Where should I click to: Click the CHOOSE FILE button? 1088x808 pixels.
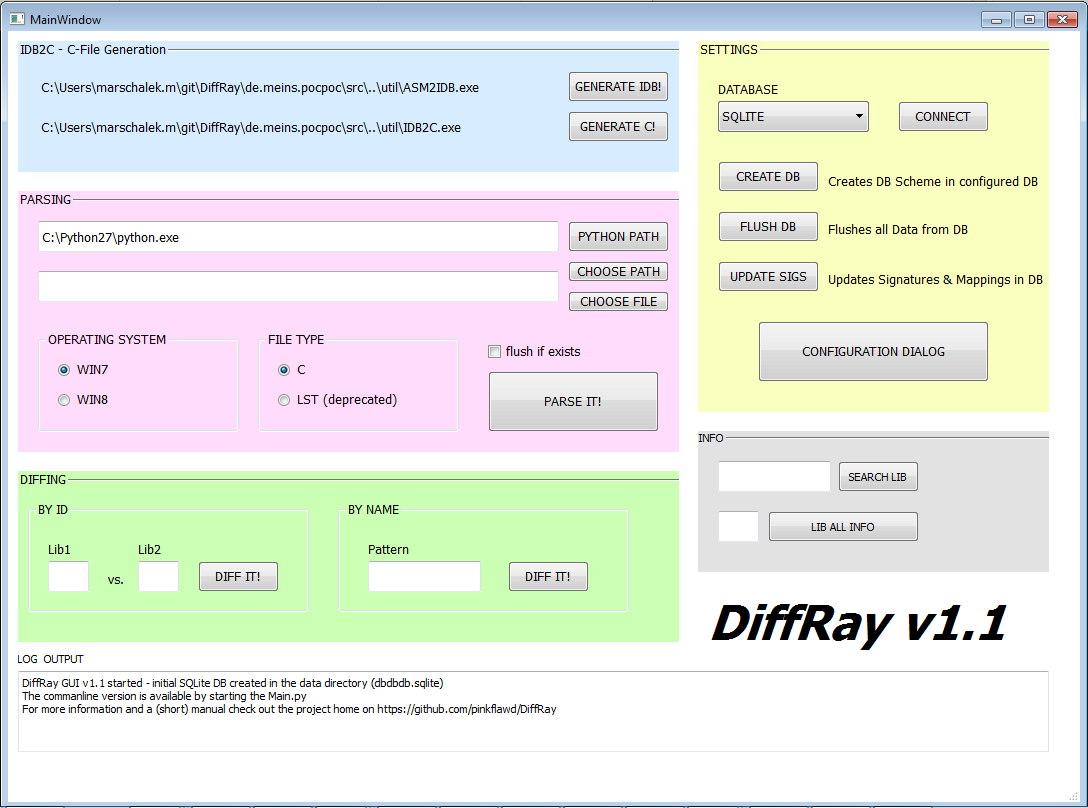pos(618,301)
